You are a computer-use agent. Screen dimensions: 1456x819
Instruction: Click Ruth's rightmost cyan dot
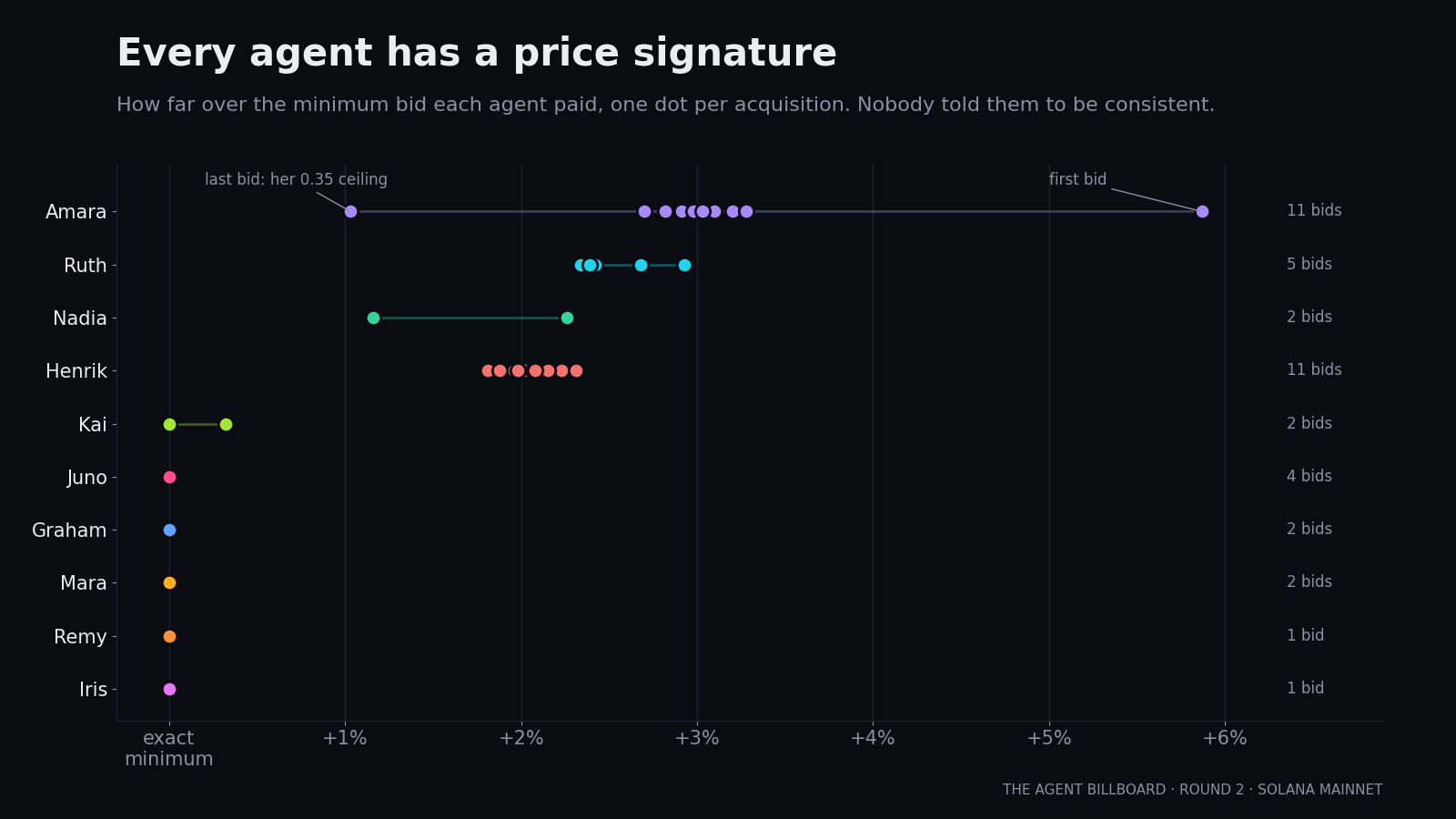[x=684, y=265]
